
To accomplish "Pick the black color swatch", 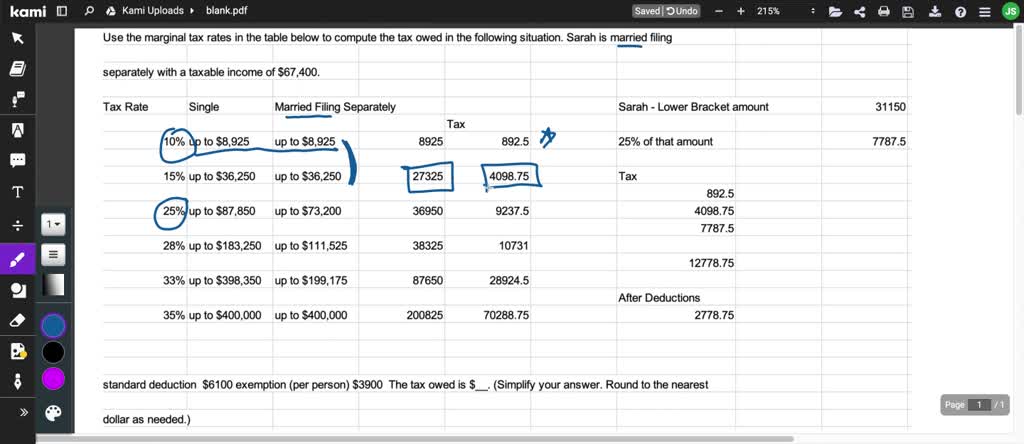I will (53, 352).
